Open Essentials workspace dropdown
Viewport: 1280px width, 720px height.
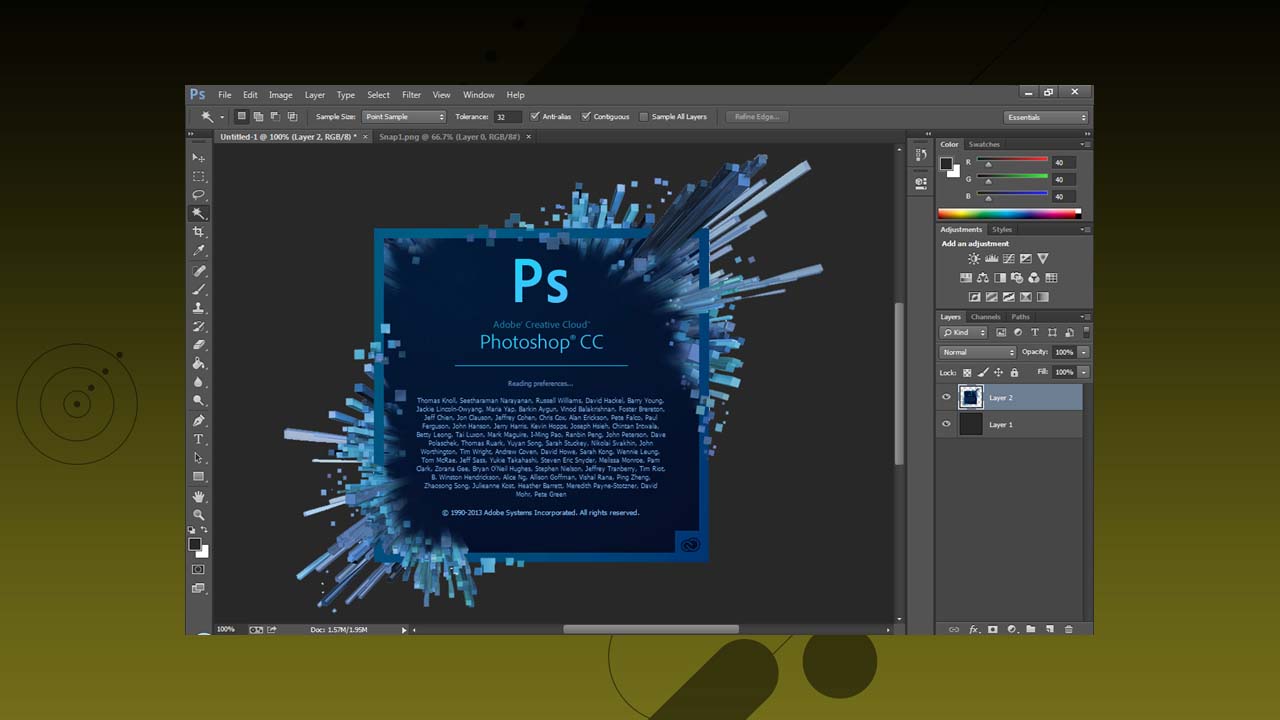[x=1046, y=117]
